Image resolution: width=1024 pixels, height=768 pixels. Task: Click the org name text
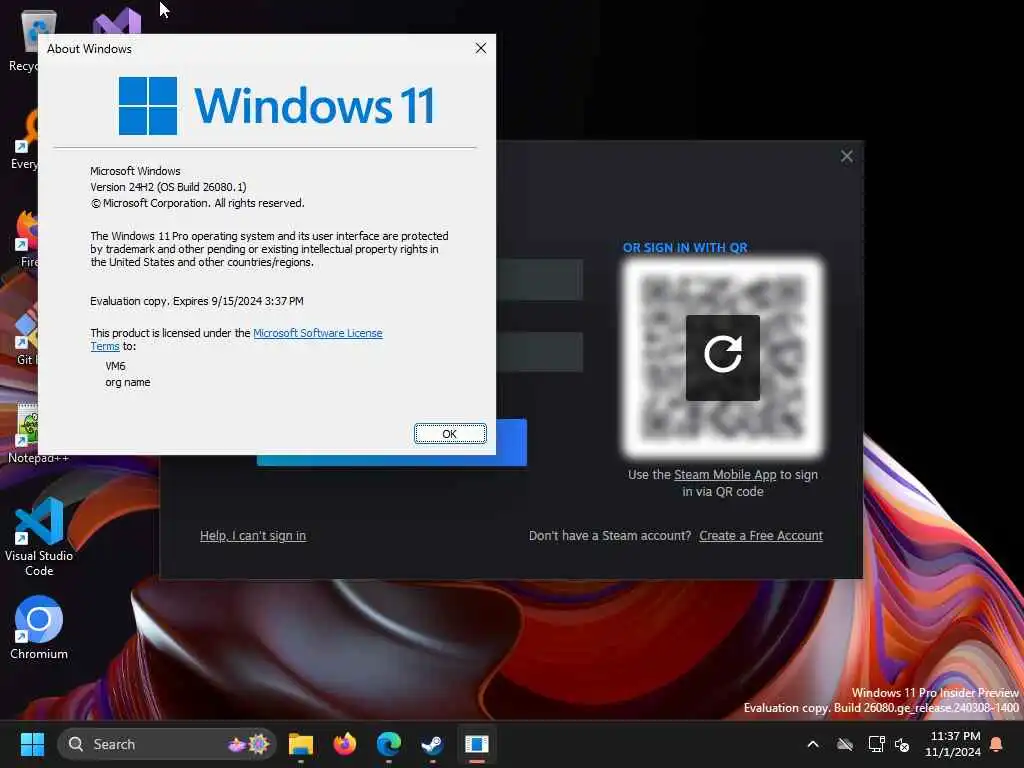pyautogui.click(x=128, y=382)
